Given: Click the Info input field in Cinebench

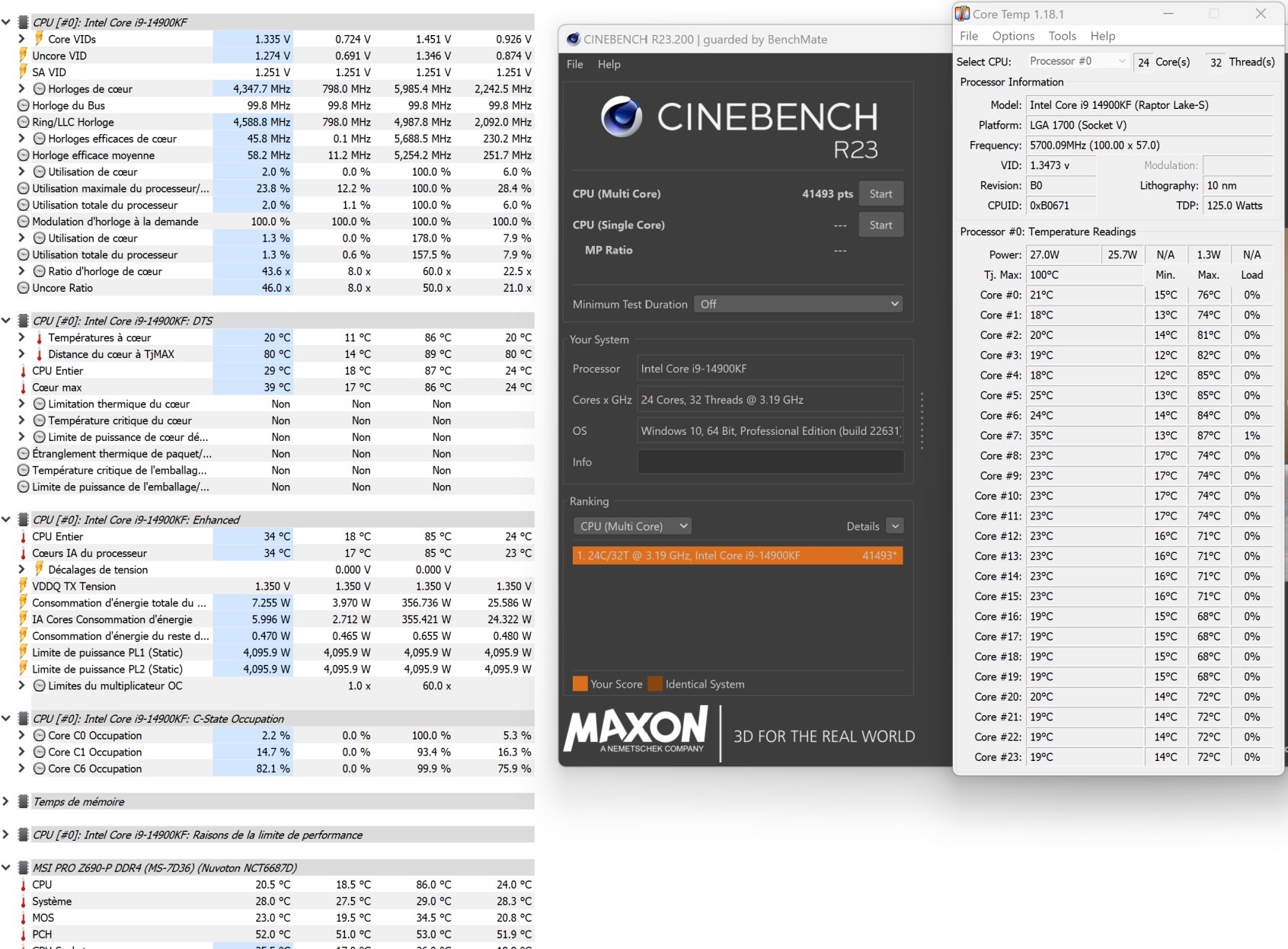Looking at the screenshot, I should coord(771,462).
